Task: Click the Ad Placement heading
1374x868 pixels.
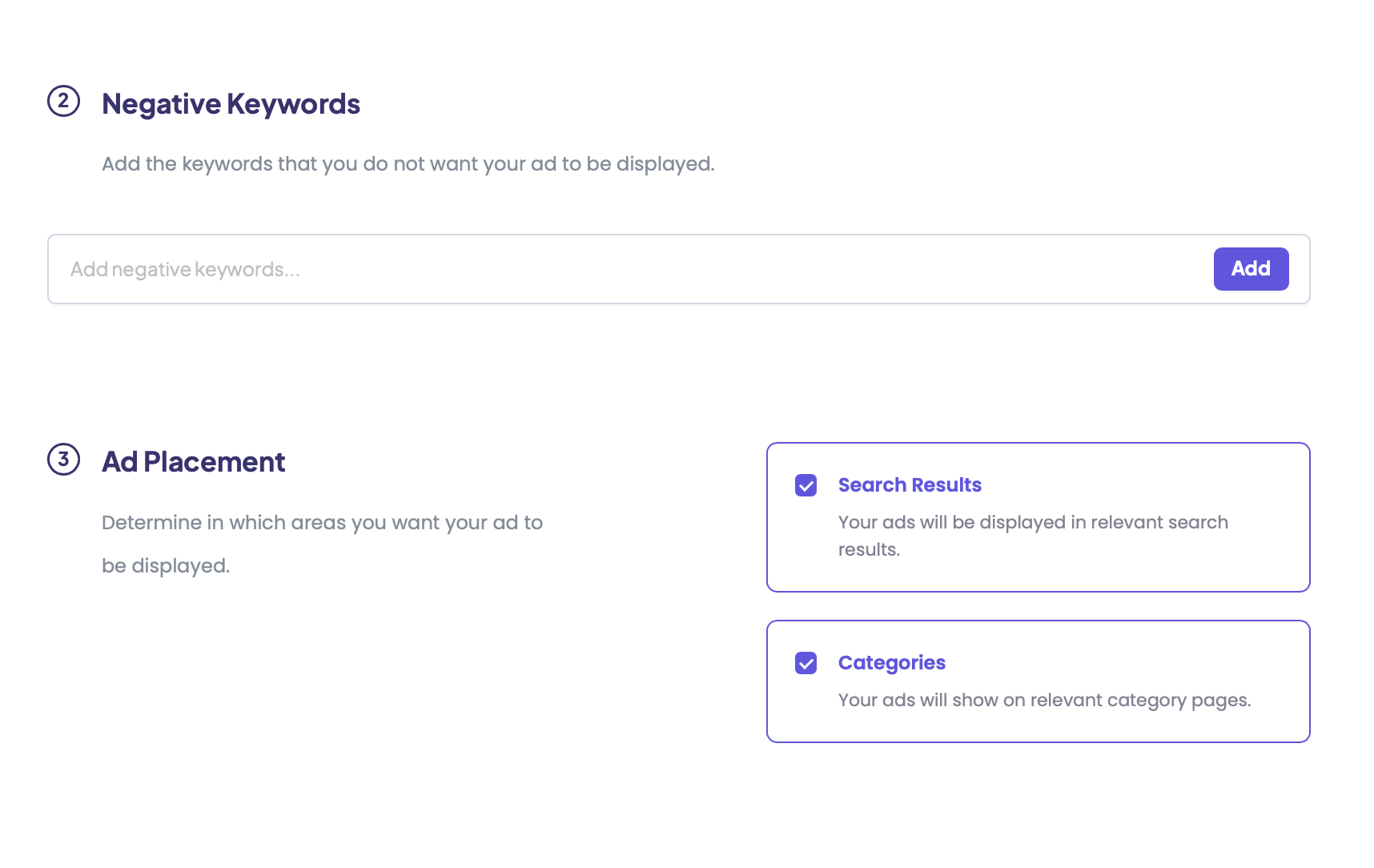Action: pyautogui.click(x=193, y=462)
